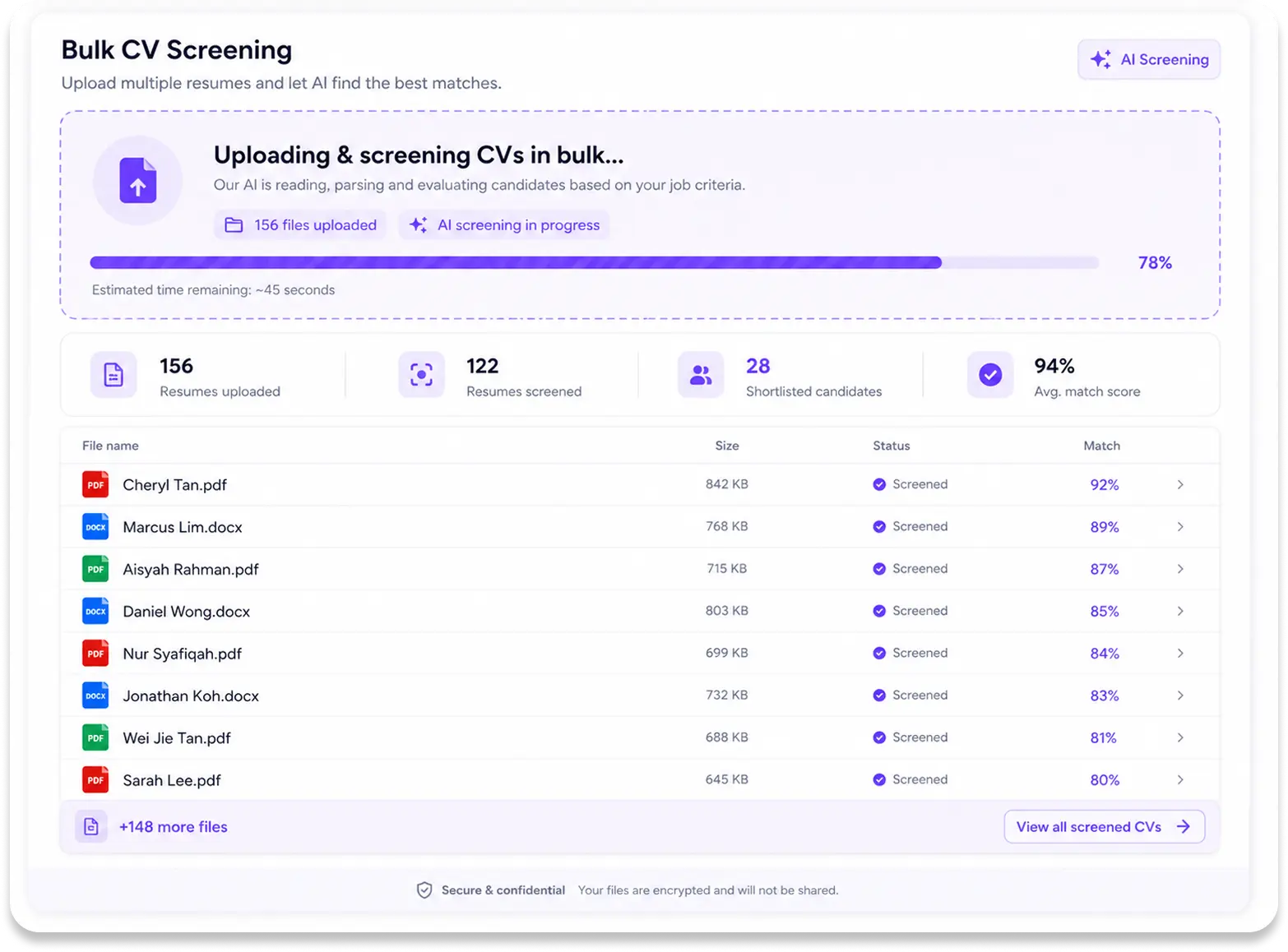This screenshot has width=1288, height=952.
Task: Click the Size column header
Action: [x=727, y=446]
